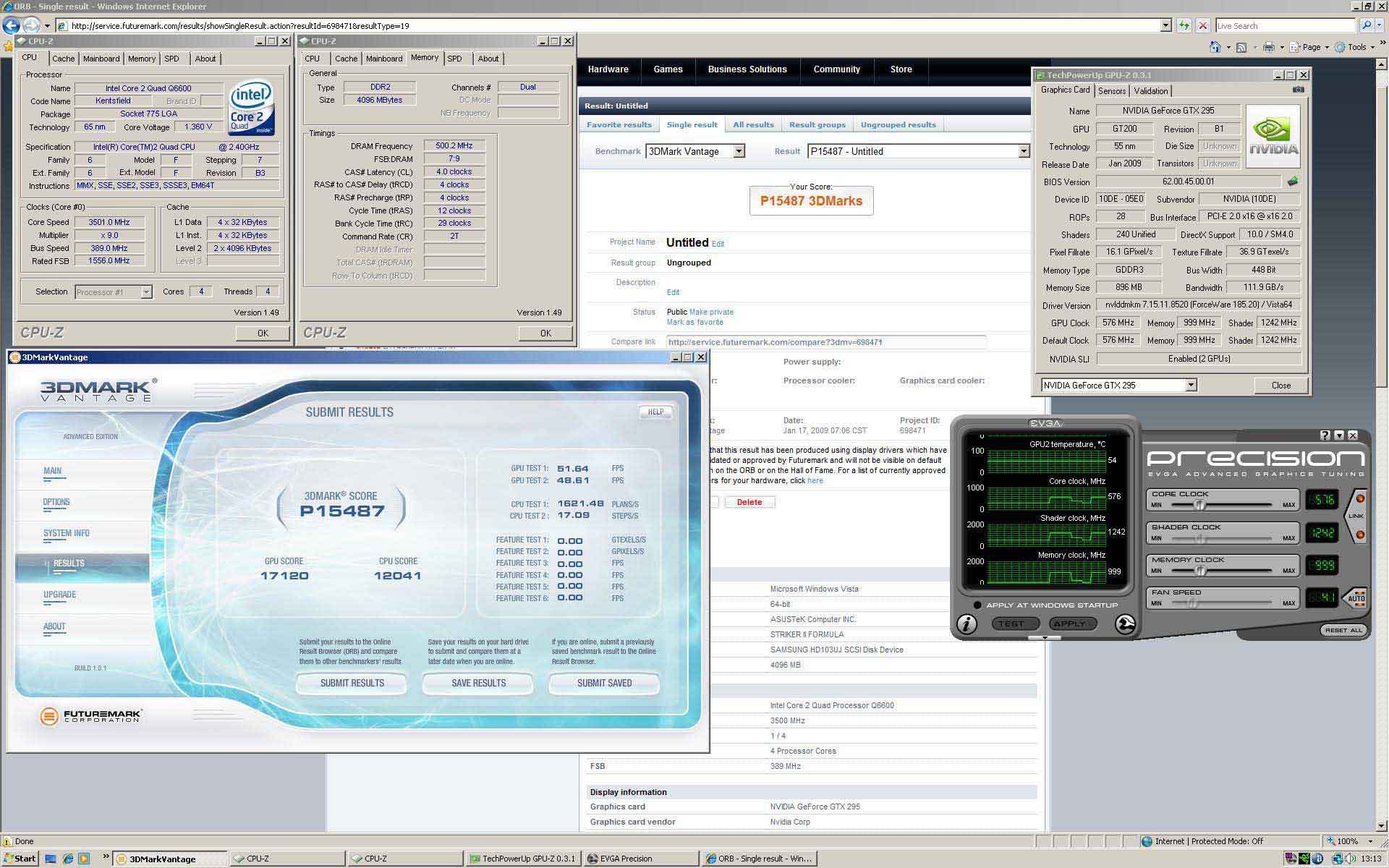Click the HELP button in 3DMark Vantage

click(x=655, y=412)
